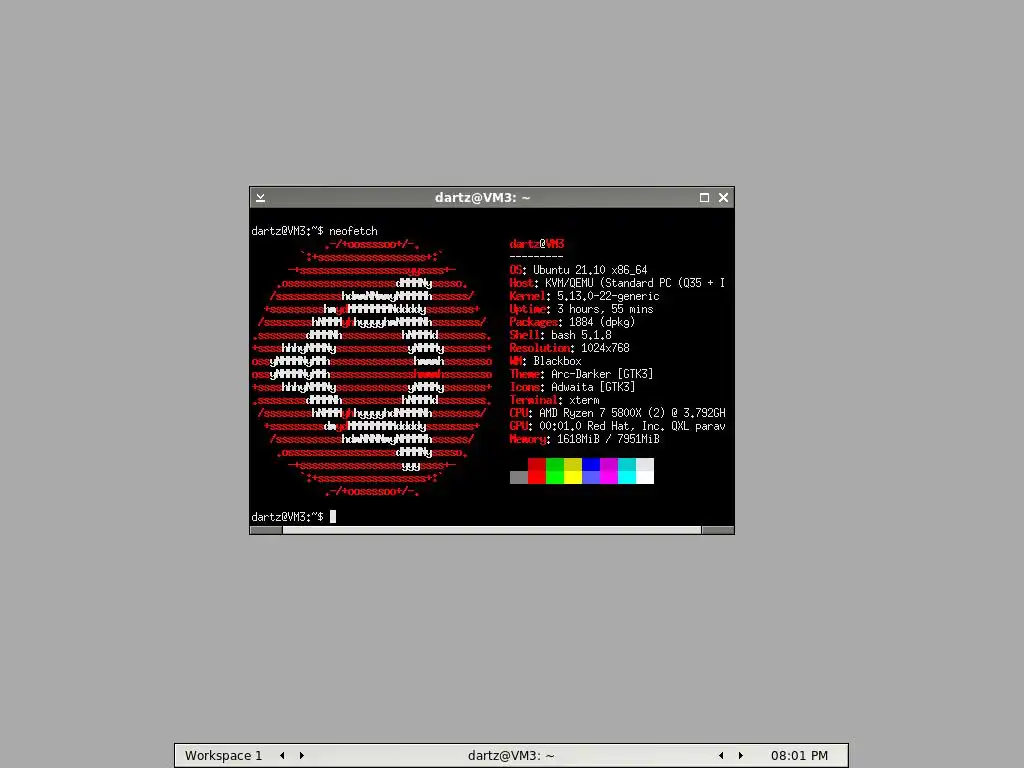Click the dartz@VM3 window label in toolbar

click(511, 756)
